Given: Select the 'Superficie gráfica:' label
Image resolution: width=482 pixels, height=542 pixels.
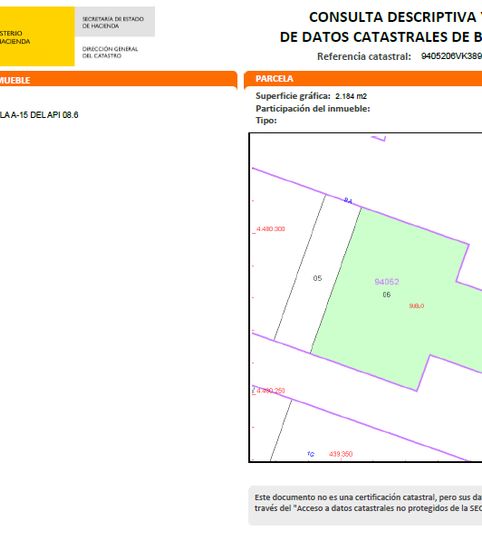Looking at the screenshot, I should pyautogui.click(x=293, y=96).
